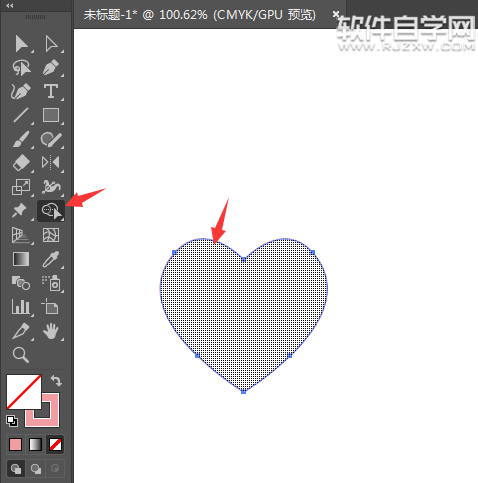Click the heart's top center anchor point
Screen dimensions: 478x483
click(x=243, y=259)
